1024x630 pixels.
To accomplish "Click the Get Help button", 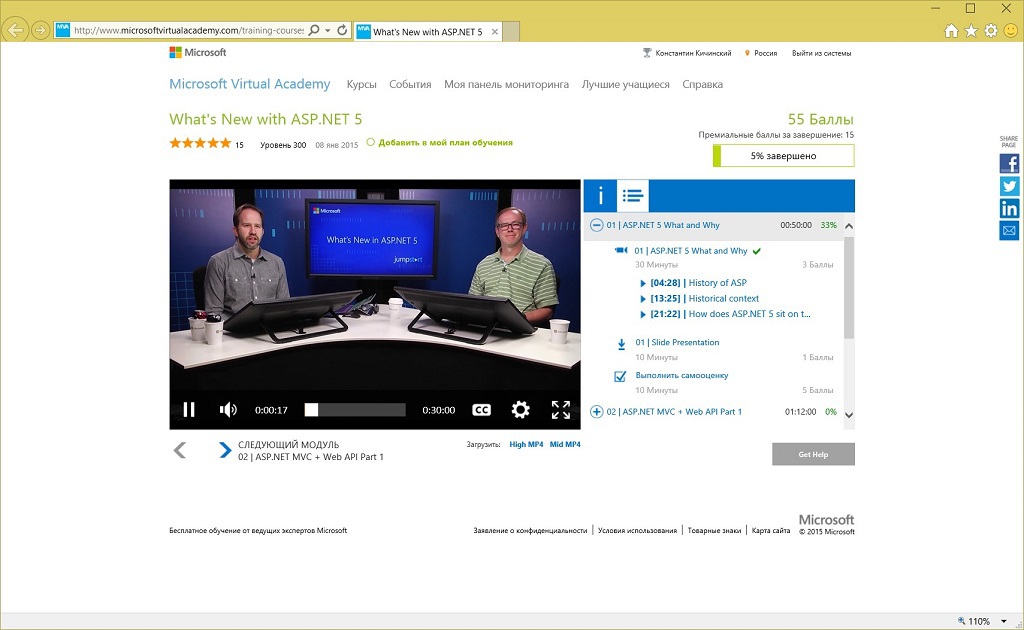I will click(x=813, y=454).
